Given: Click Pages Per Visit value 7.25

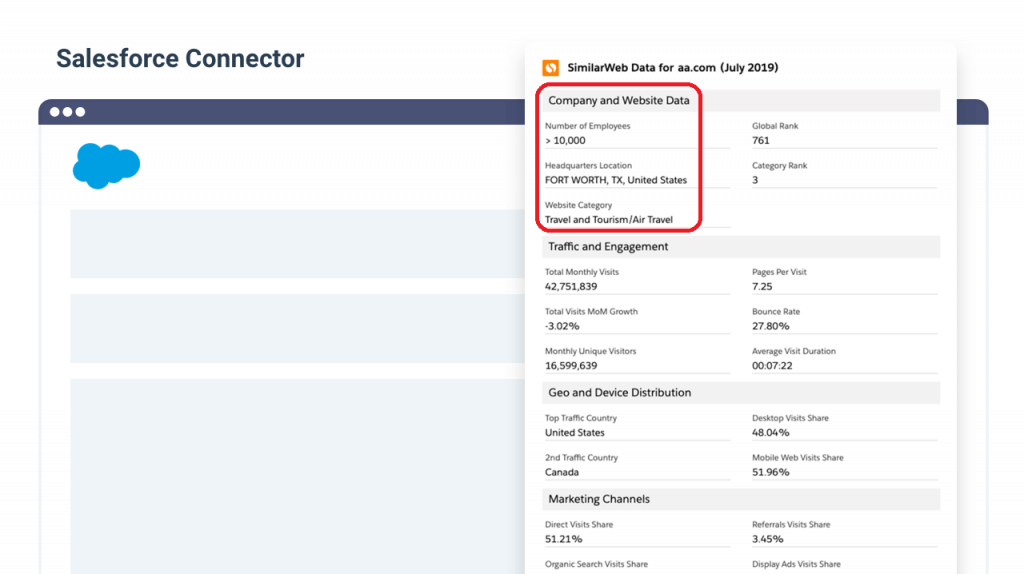Looking at the screenshot, I should coord(762,287).
